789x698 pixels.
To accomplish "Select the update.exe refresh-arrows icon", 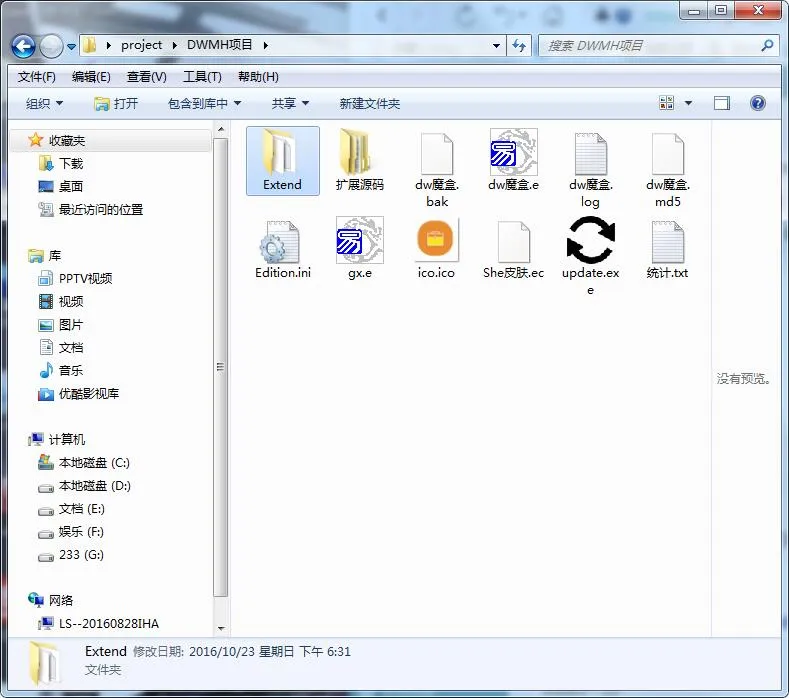I will pyautogui.click(x=591, y=240).
